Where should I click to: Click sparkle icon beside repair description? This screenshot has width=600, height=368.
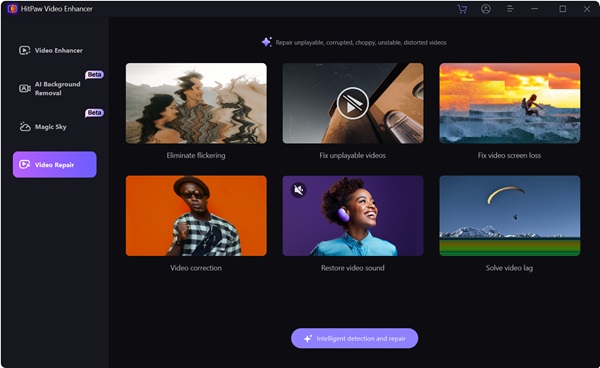pyautogui.click(x=267, y=42)
